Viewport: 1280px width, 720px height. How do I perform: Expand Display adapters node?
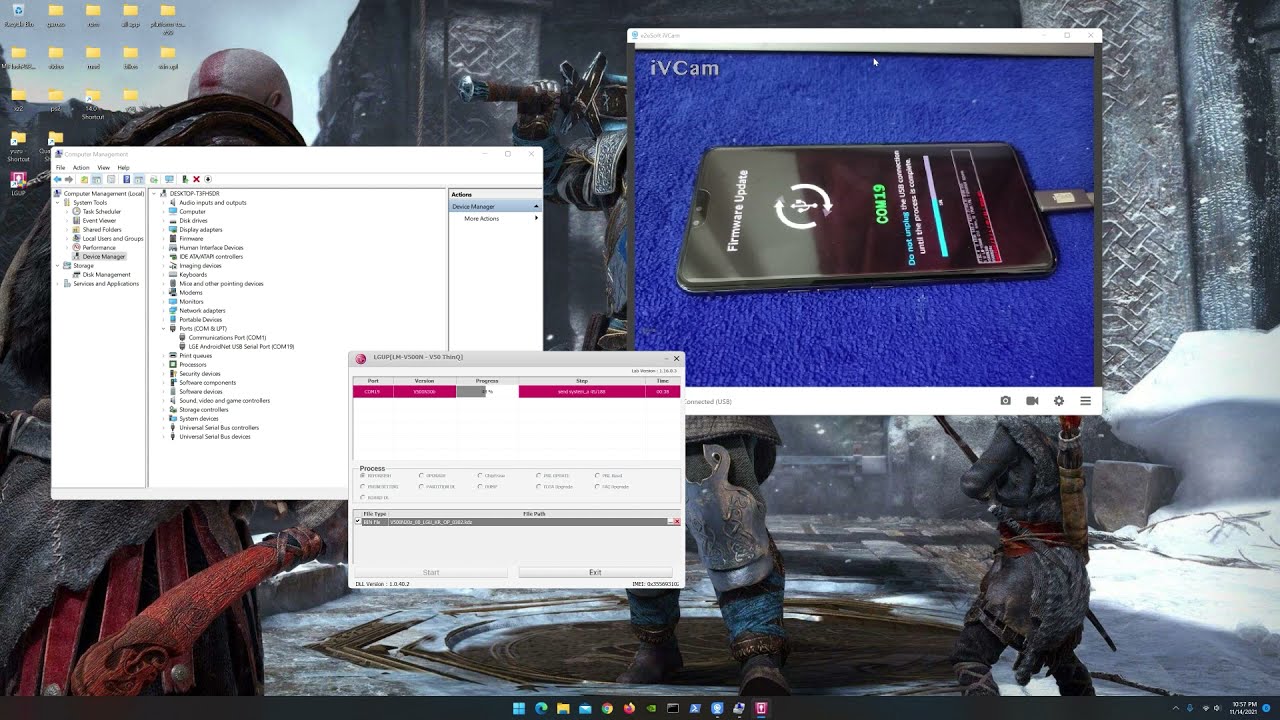[164, 230]
